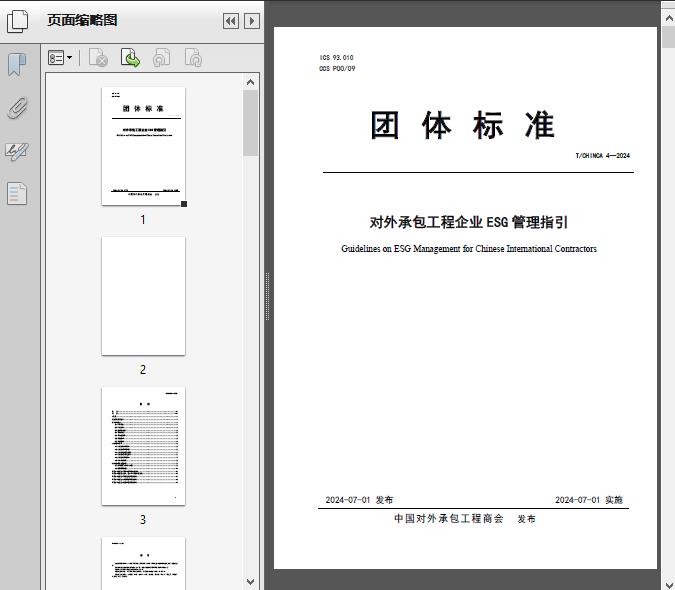The height and width of the screenshot is (590, 675).
Task: Click the English title Guidelines on ESG Management
Action: tap(469, 249)
